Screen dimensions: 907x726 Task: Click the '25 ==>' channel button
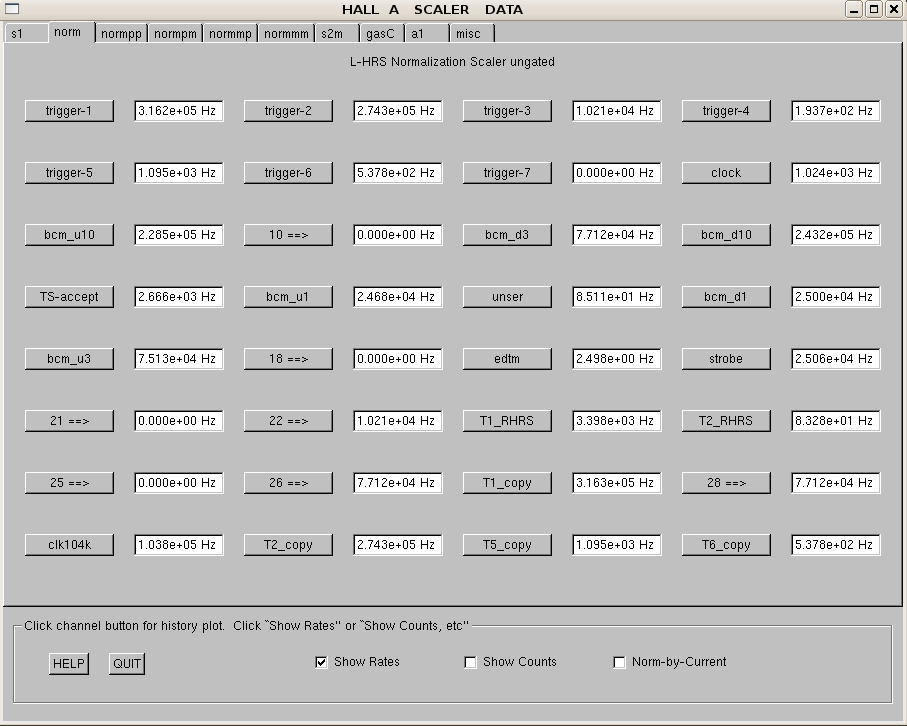(x=69, y=482)
